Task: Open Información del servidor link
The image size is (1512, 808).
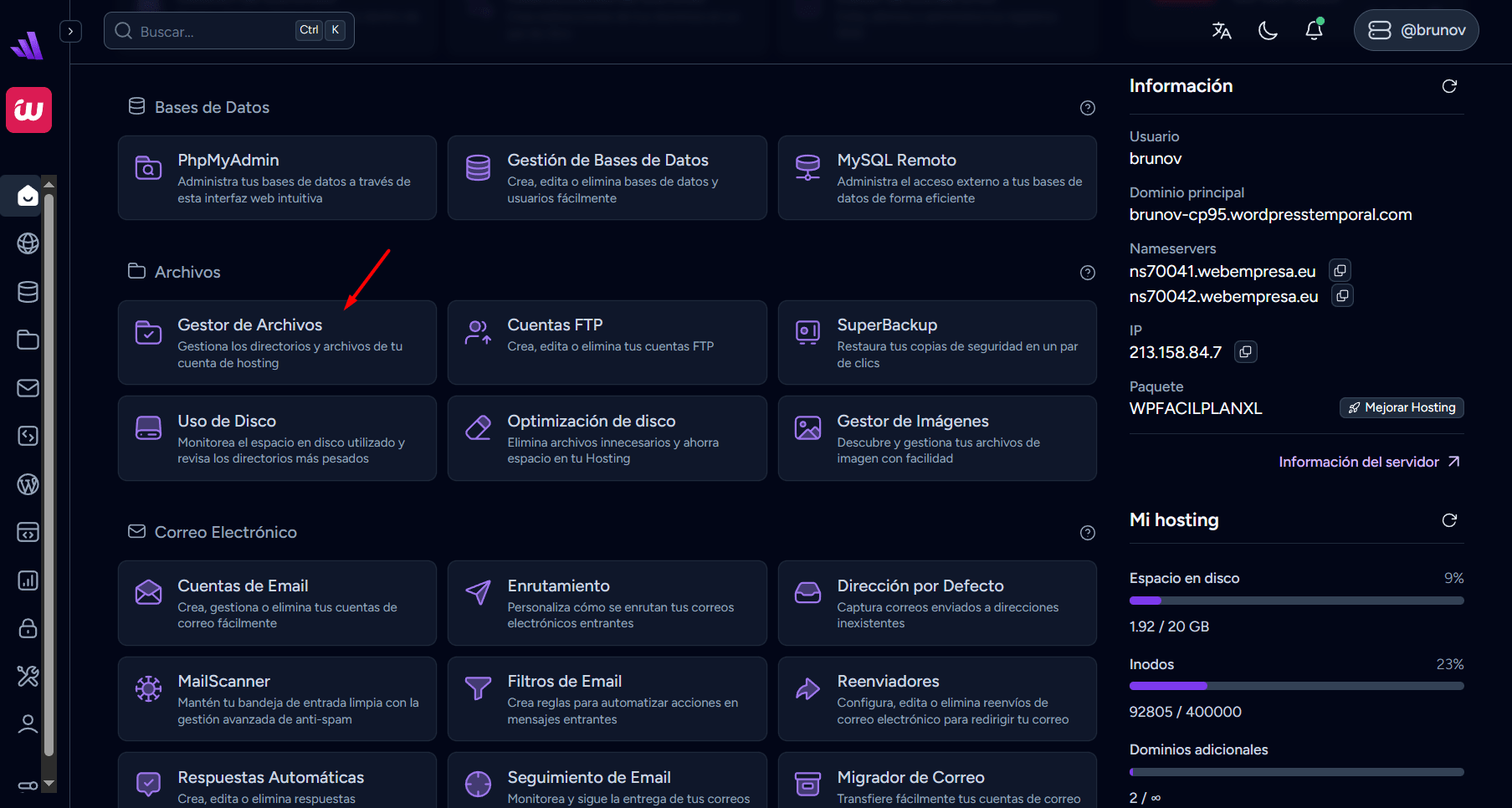Action: pyautogui.click(x=1368, y=462)
